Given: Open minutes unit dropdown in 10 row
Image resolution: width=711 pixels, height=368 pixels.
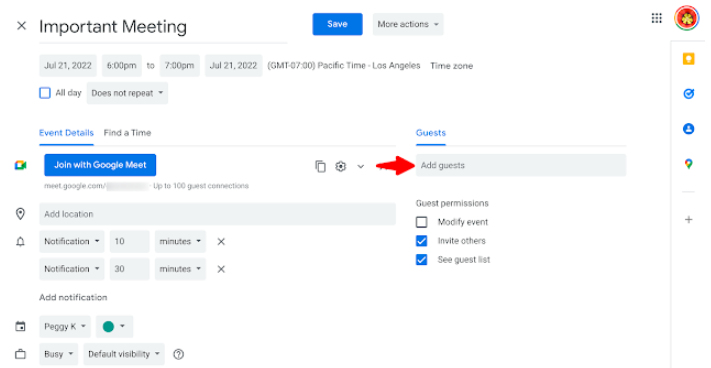Looking at the screenshot, I should click(x=180, y=242).
